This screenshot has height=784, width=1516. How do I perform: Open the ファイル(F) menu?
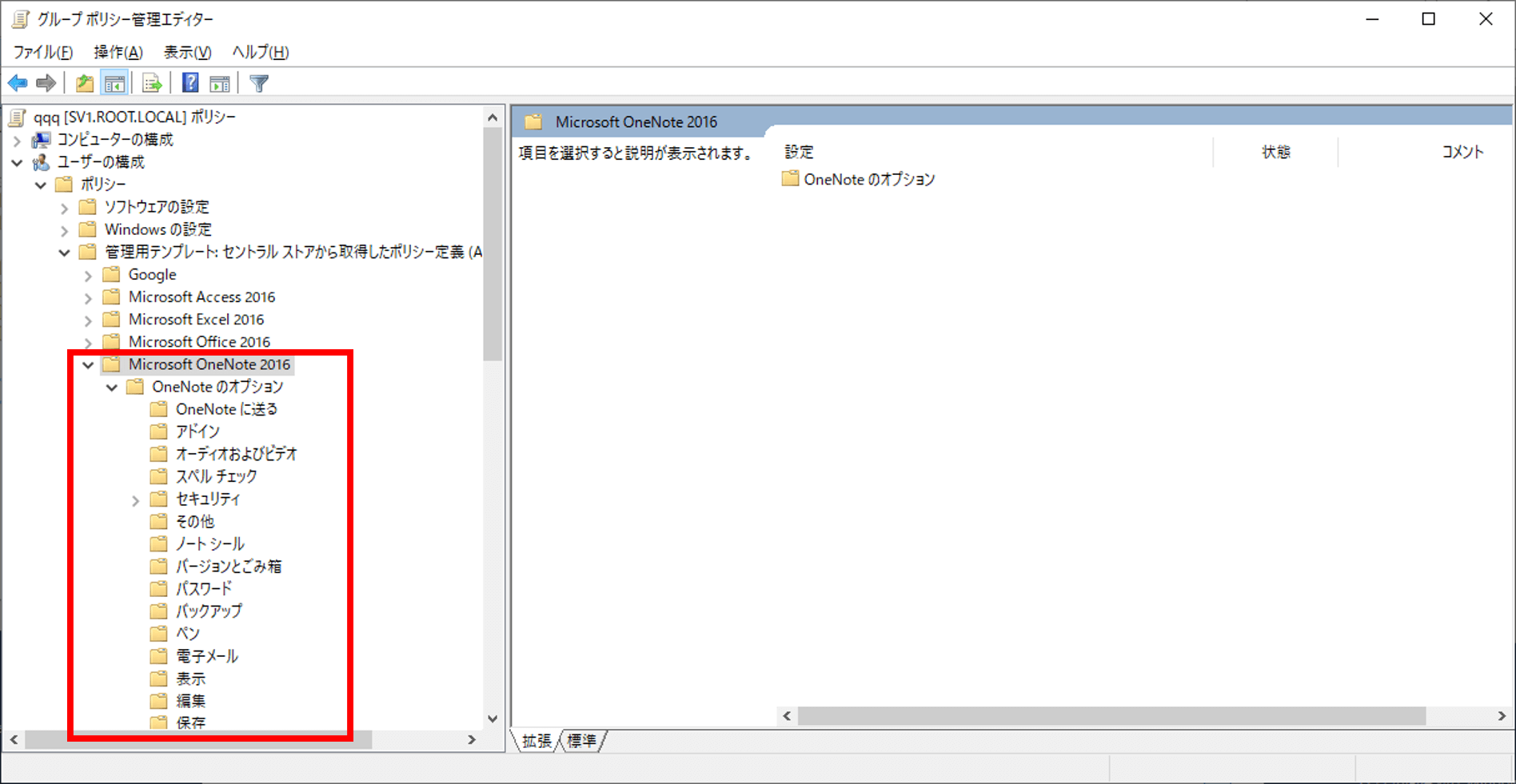43,52
